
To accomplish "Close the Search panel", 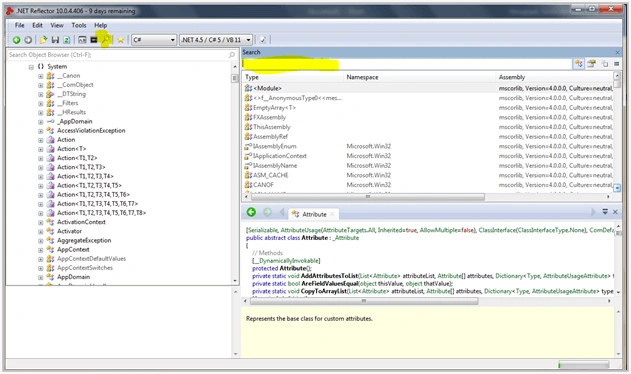I will click(617, 52).
